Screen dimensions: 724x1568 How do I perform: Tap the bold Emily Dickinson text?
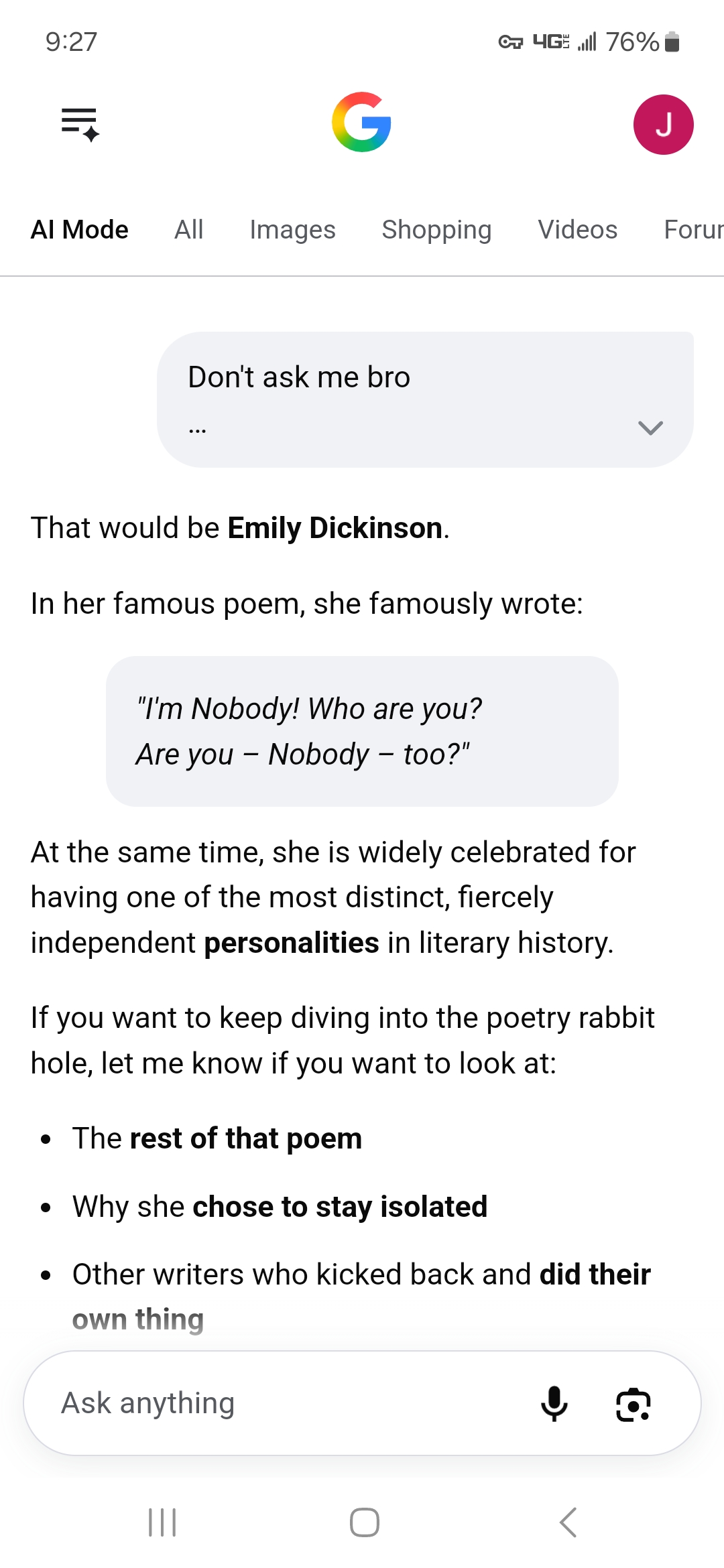[335, 528]
